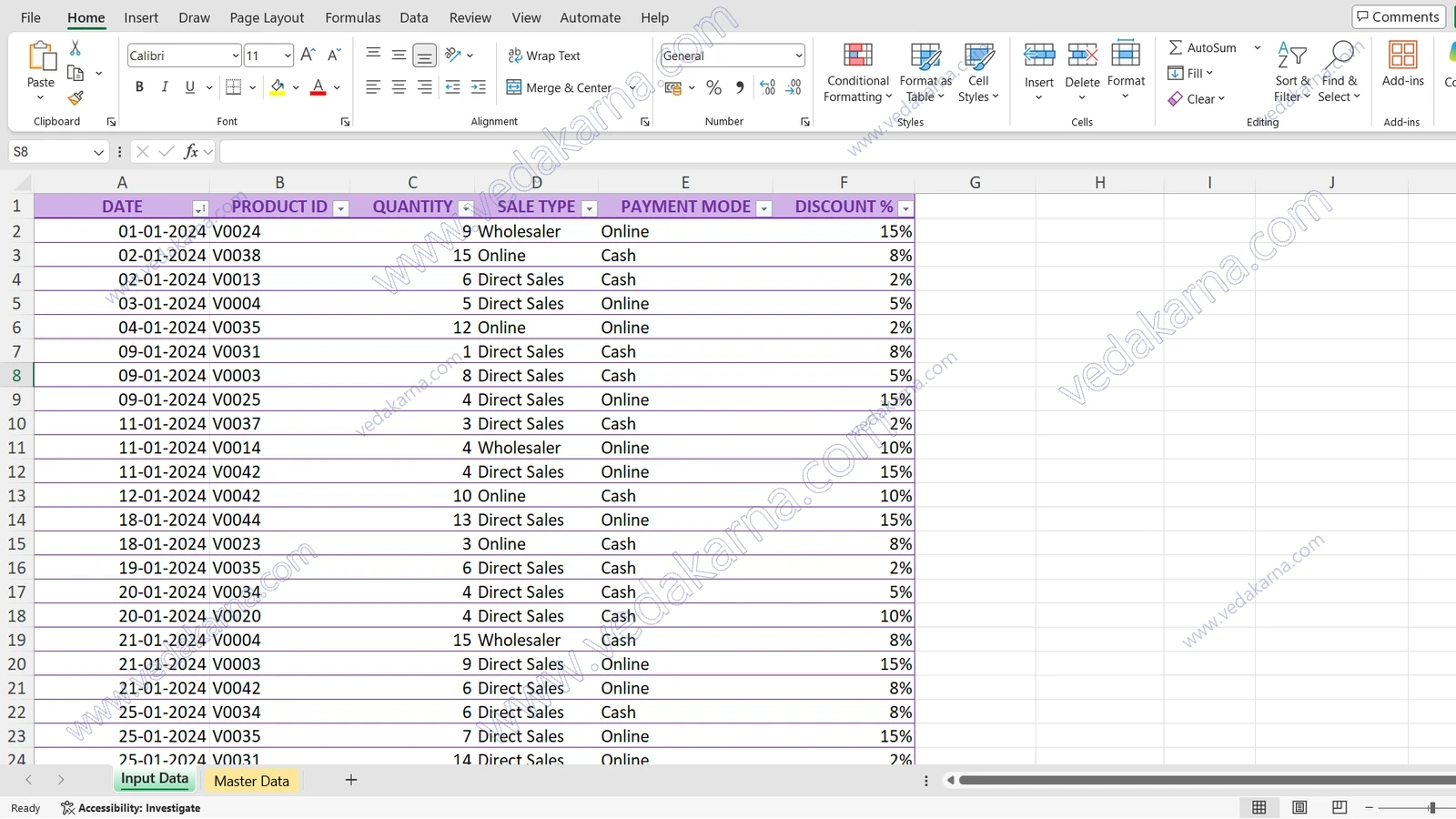
Task: Click inside the Name Box showing S8
Action: click(x=51, y=152)
